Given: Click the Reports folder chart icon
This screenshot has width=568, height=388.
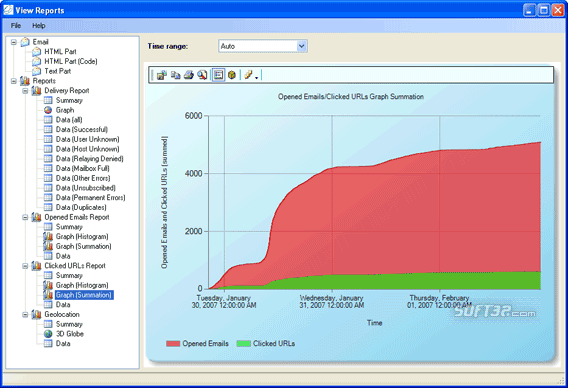Looking at the screenshot, I should 25,80.
